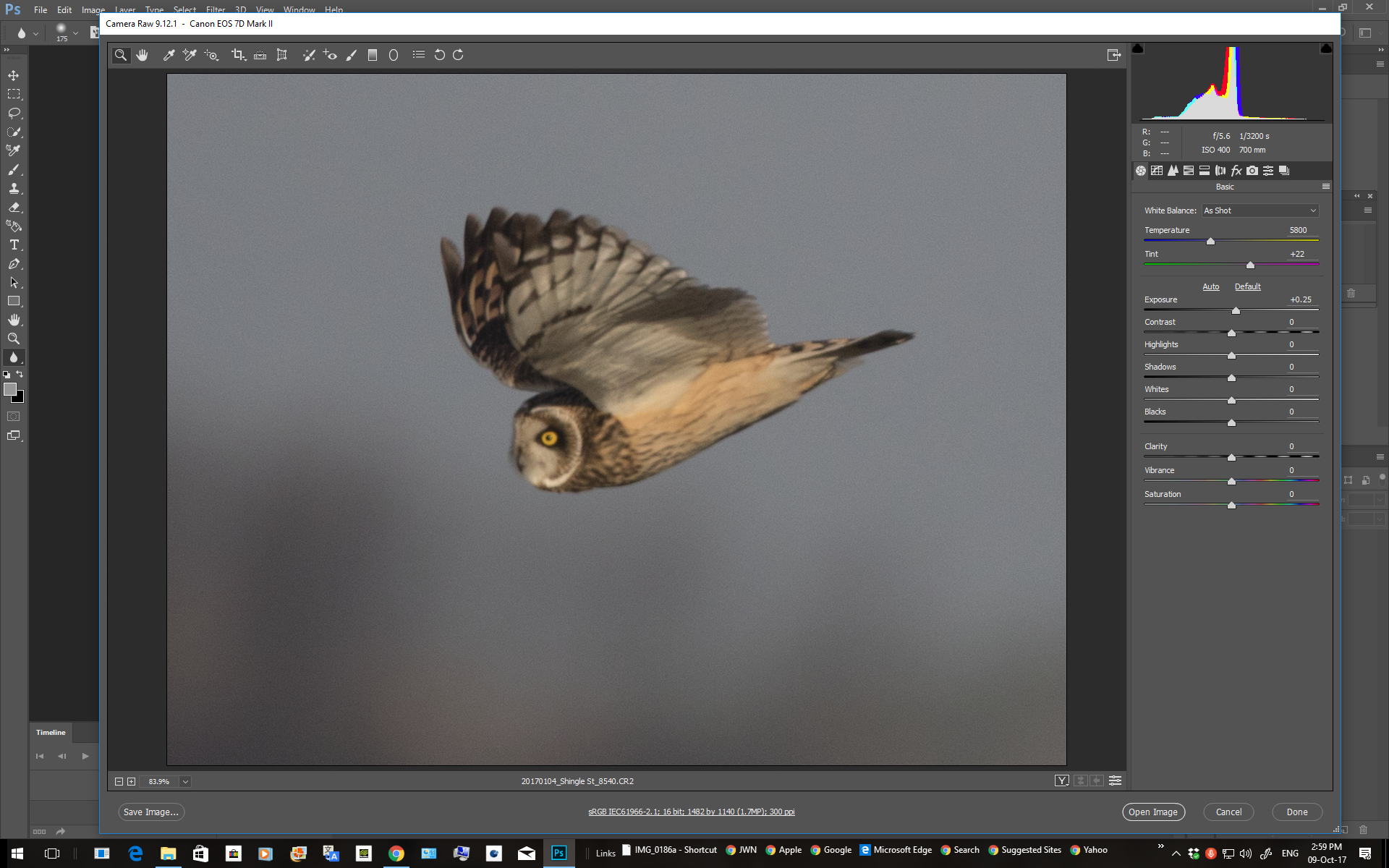Select the Photoshop Lasso tool
The width and height of the screenshot is (1389, 868).
14,113
